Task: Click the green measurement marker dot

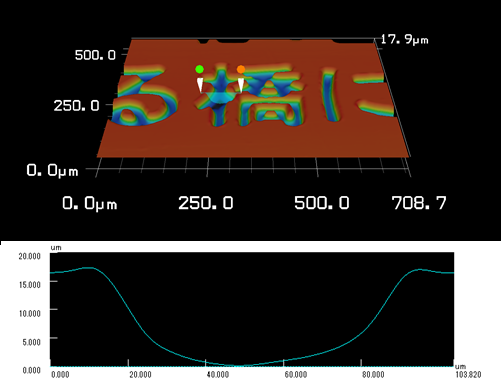Action: [199, 69]
